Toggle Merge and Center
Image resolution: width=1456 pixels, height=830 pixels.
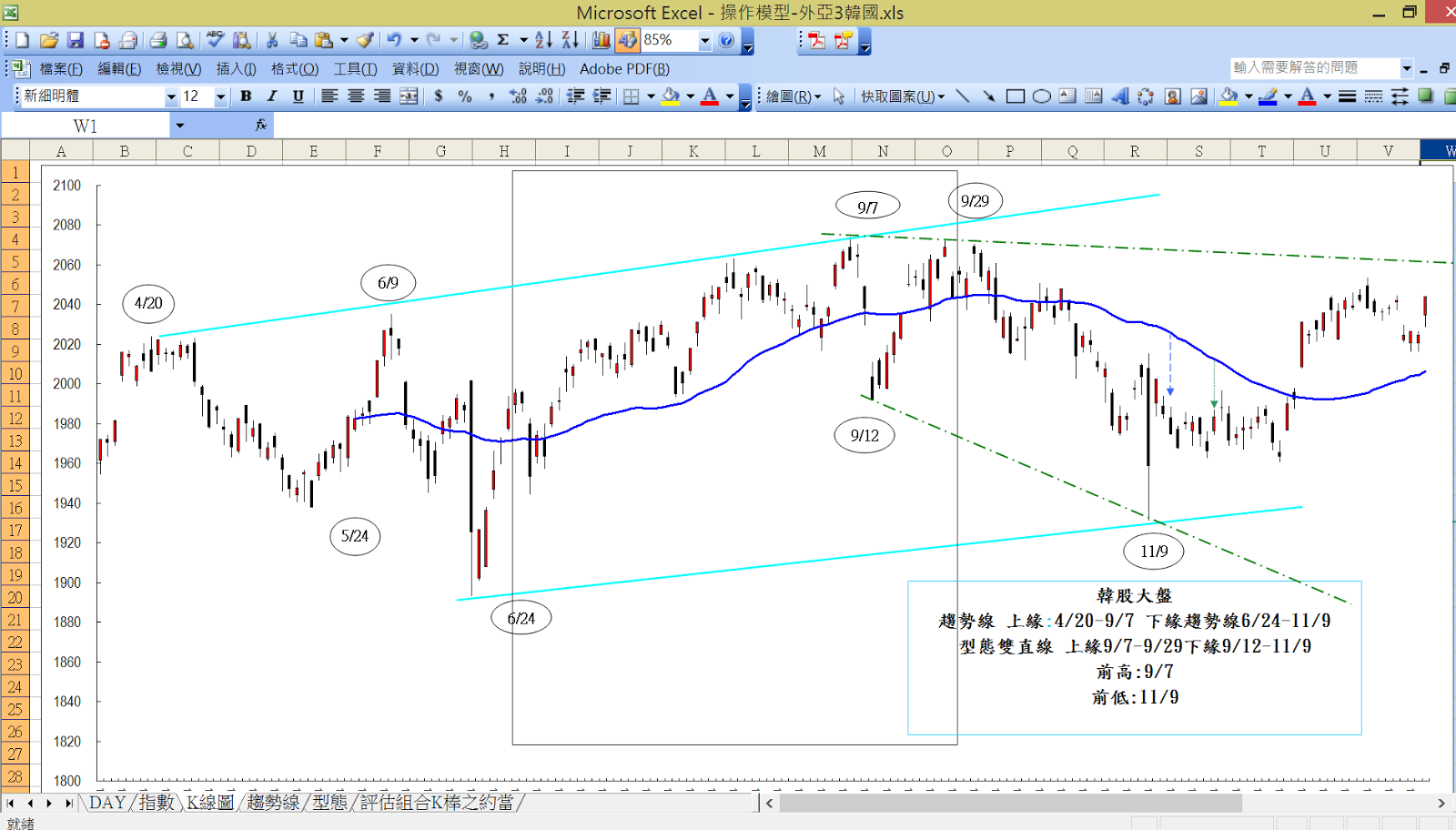tap(409, 96)
